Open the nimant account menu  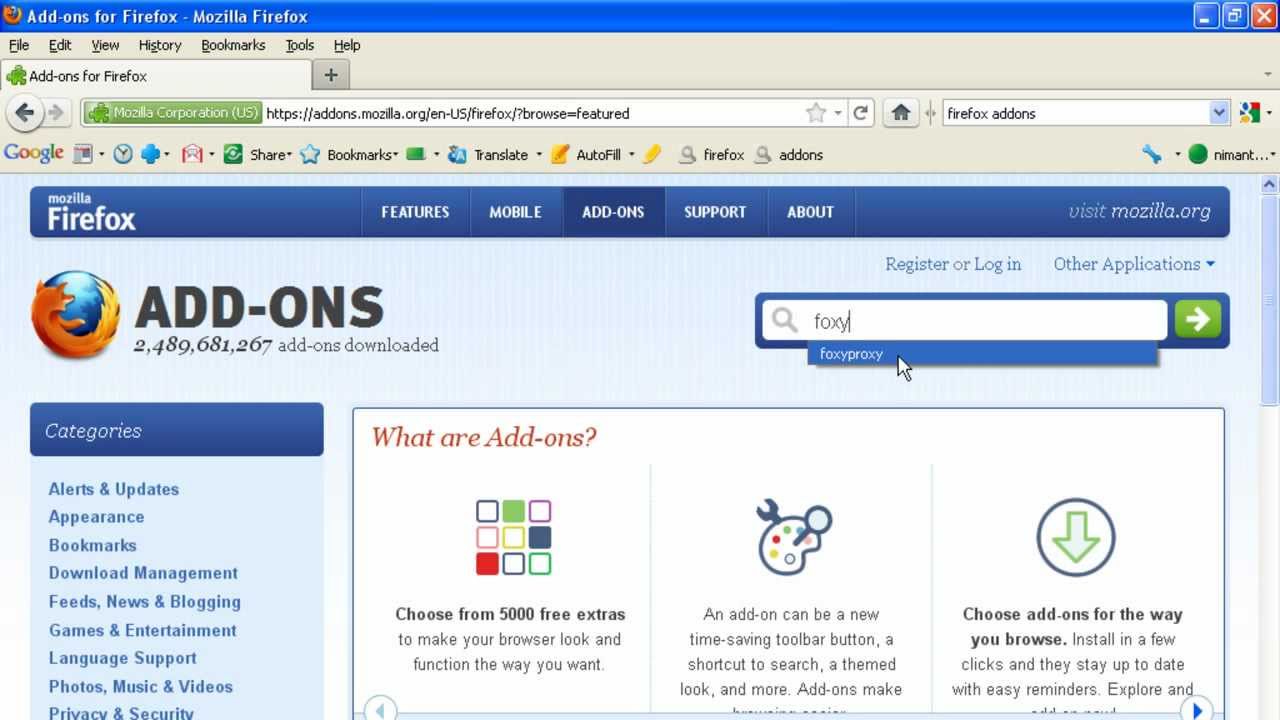(x=1232, y=154)
